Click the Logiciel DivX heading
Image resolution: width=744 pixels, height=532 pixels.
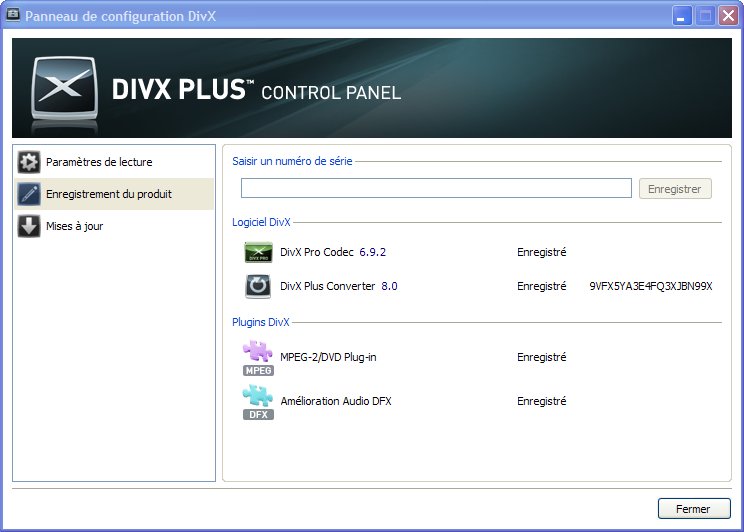pyautogui.click(x=261, y=222)
